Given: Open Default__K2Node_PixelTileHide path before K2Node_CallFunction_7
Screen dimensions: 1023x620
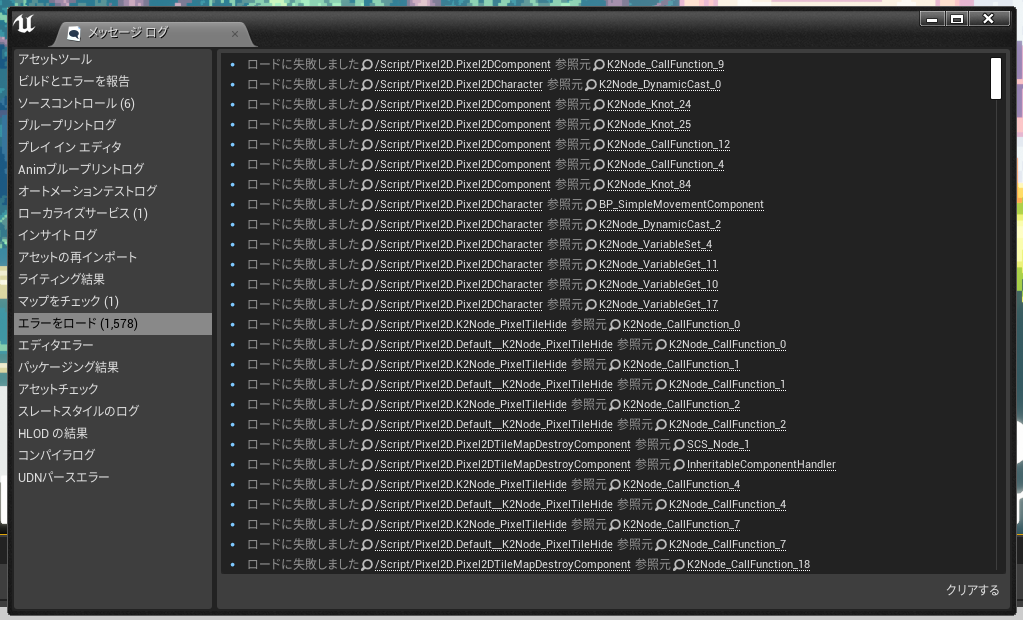Looking at the screenshot, I should [493, 545].
